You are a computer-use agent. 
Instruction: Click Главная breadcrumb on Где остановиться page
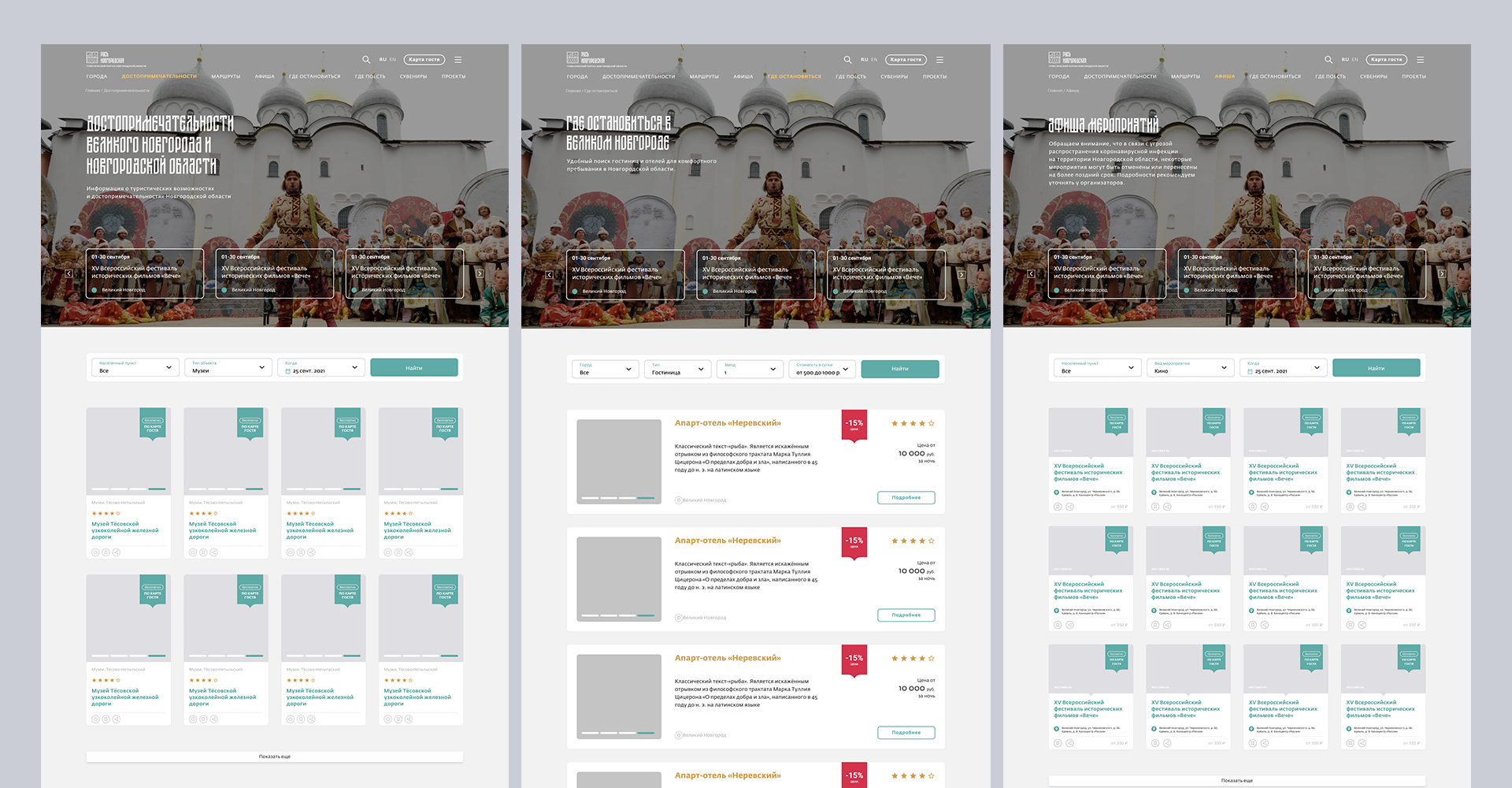tap(573, 91)
